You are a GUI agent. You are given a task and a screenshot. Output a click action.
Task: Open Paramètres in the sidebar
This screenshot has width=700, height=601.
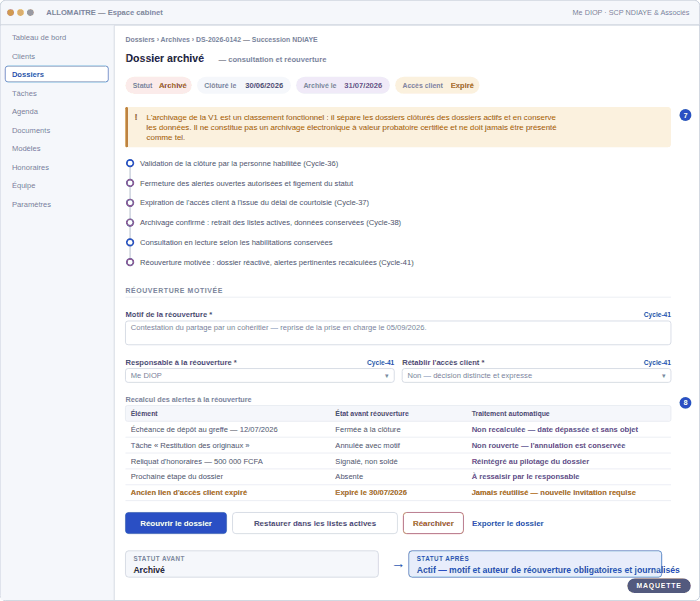point(31,205)
